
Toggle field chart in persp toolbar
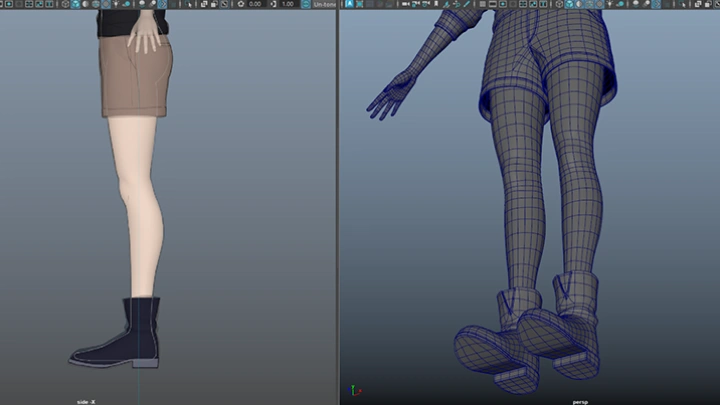coord(523,4)
